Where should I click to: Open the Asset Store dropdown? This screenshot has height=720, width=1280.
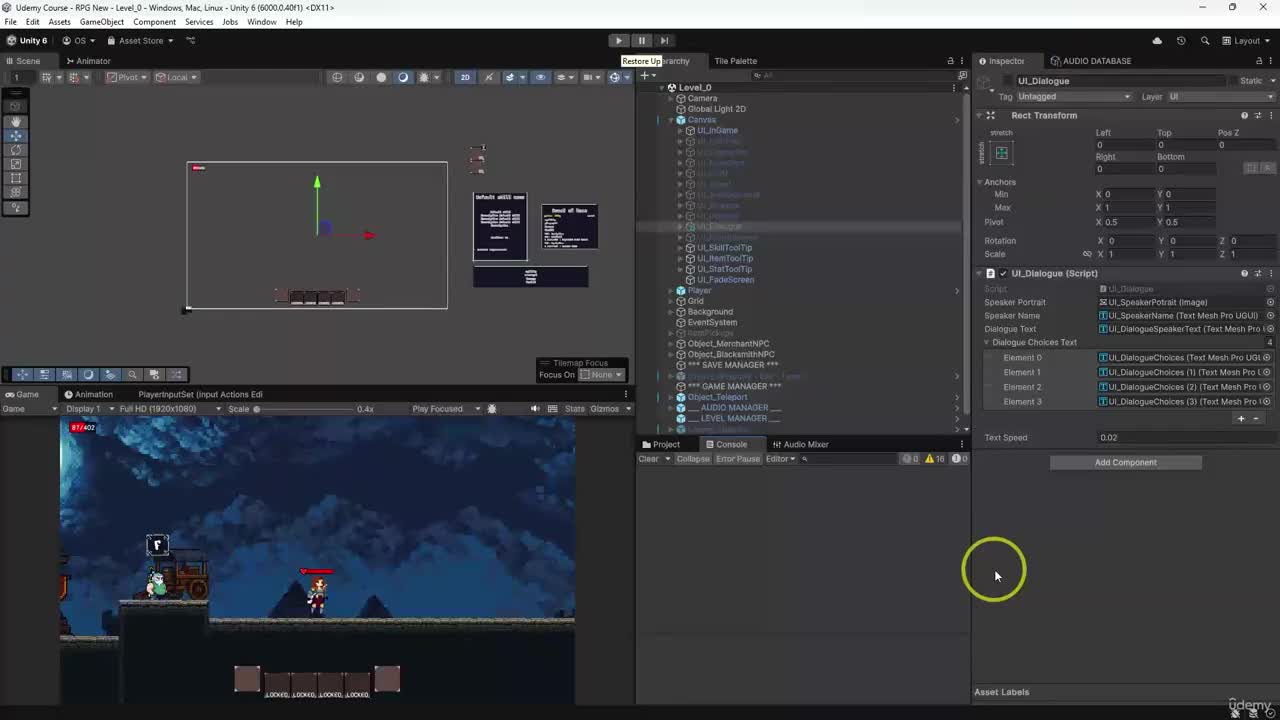pos(139,41)
